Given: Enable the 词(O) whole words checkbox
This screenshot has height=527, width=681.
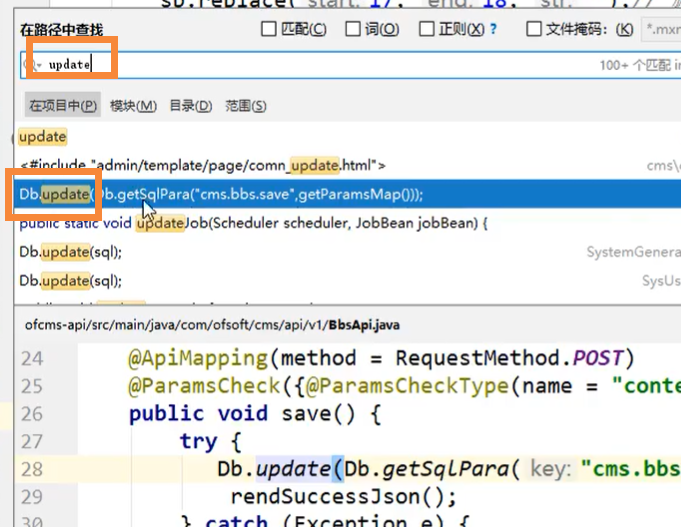Looking at the screenshot, I should tap(353, 30).
